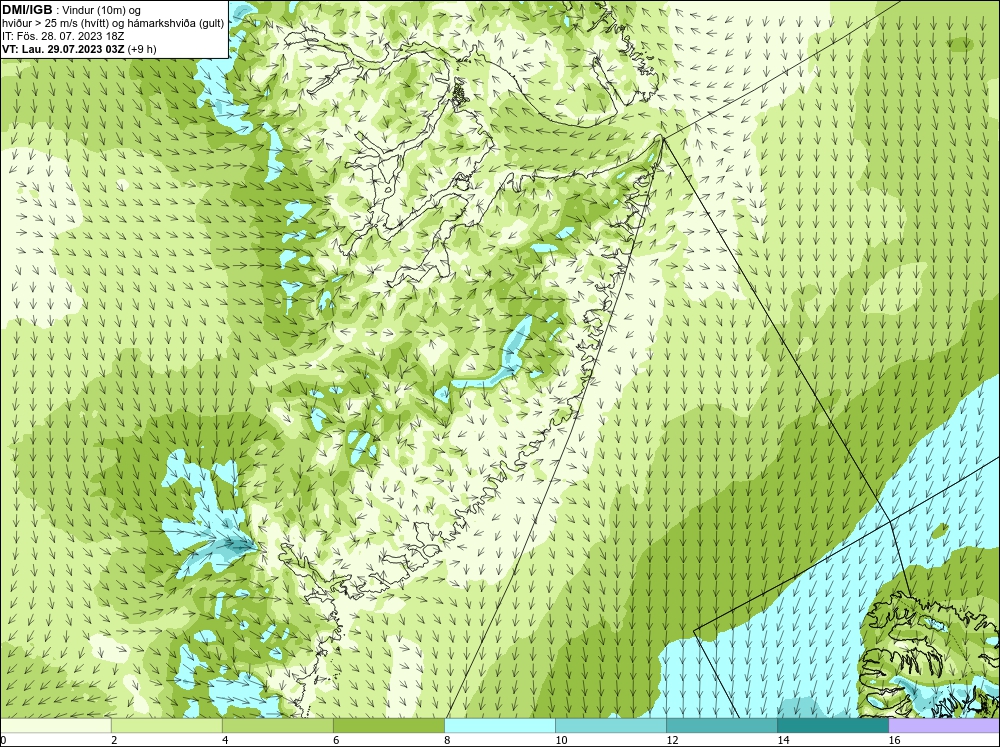Click the legend label '8'
This screenshot has height=747, width=1000.
(x=447, y=740)
